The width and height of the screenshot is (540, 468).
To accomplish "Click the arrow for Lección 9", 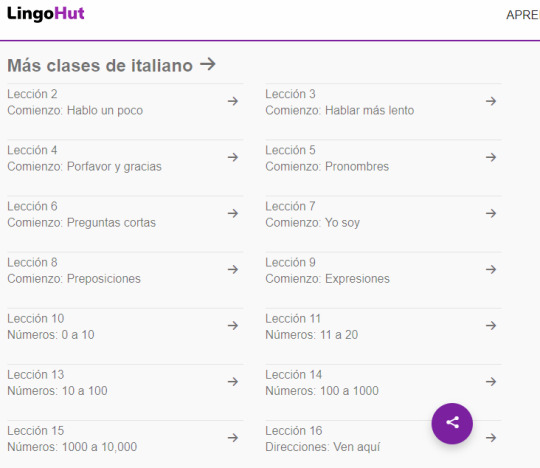I will [x=491, y=269].
